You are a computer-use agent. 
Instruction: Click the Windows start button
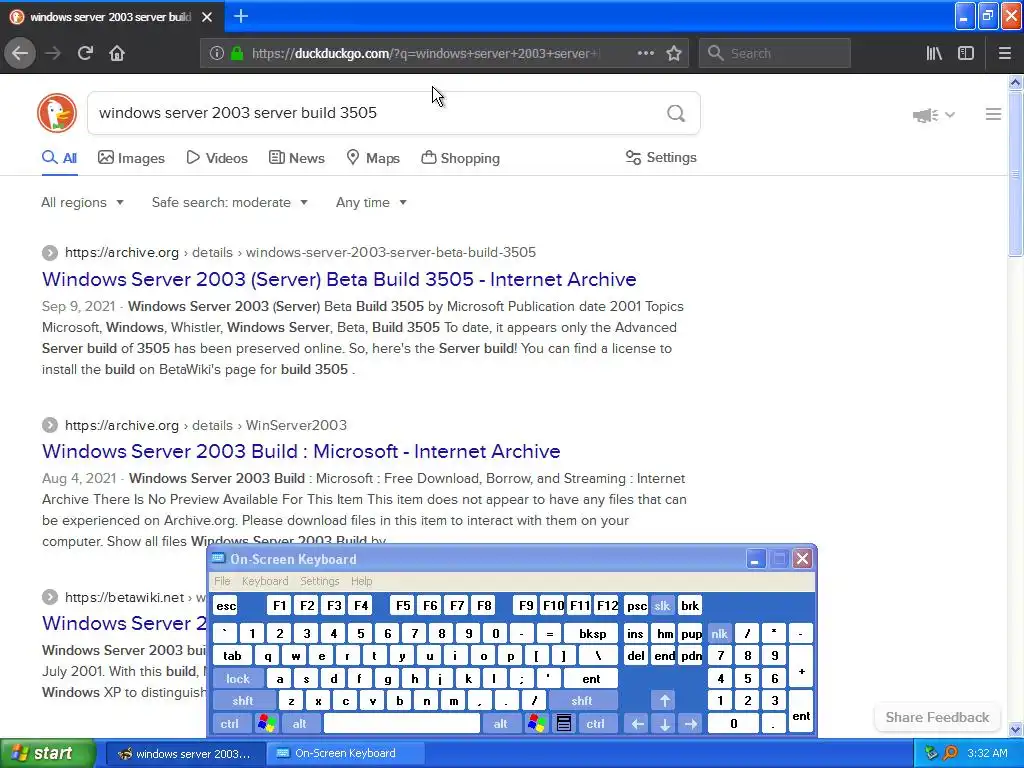click(x=47, y=753)
